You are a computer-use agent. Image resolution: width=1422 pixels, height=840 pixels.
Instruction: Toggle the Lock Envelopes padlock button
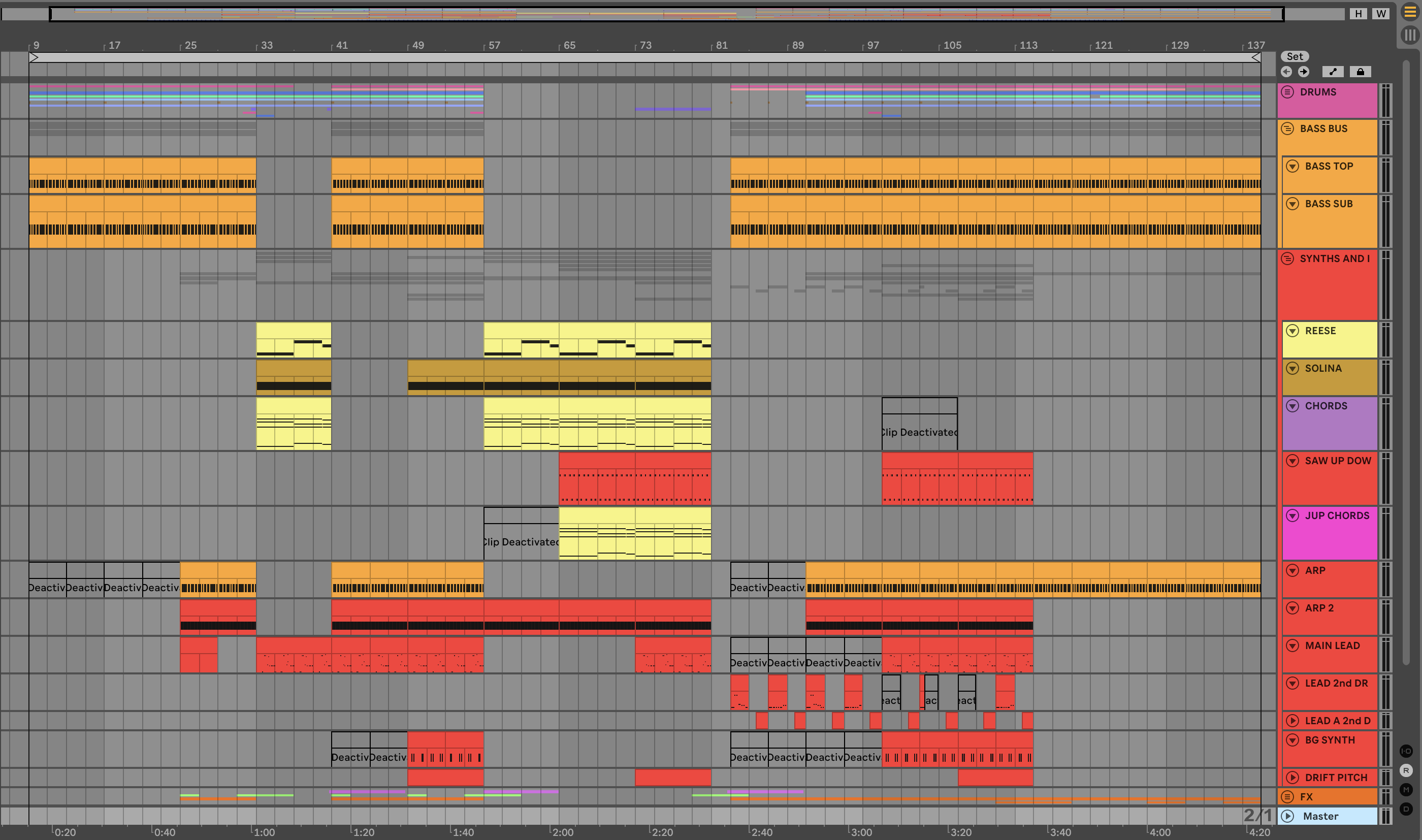point(1361,71)
